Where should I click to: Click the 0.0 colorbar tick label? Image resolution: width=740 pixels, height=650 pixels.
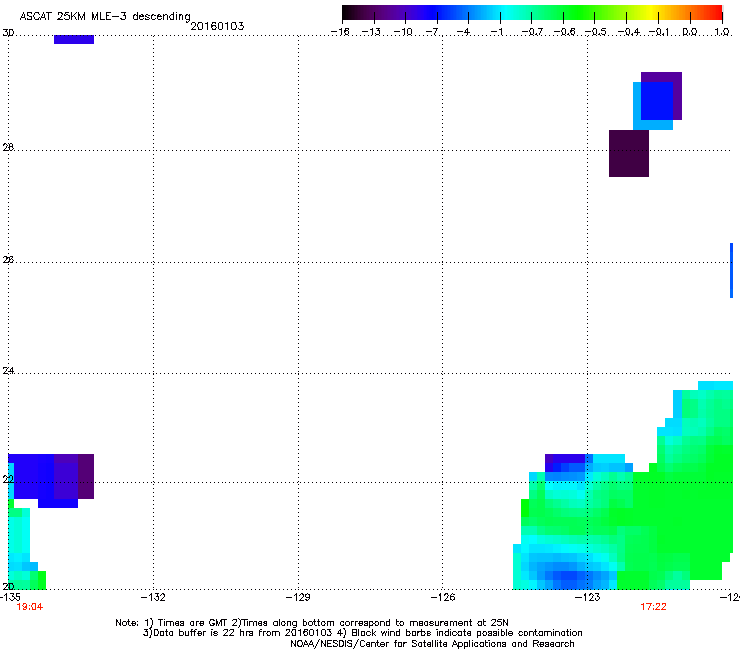[690, 32]
